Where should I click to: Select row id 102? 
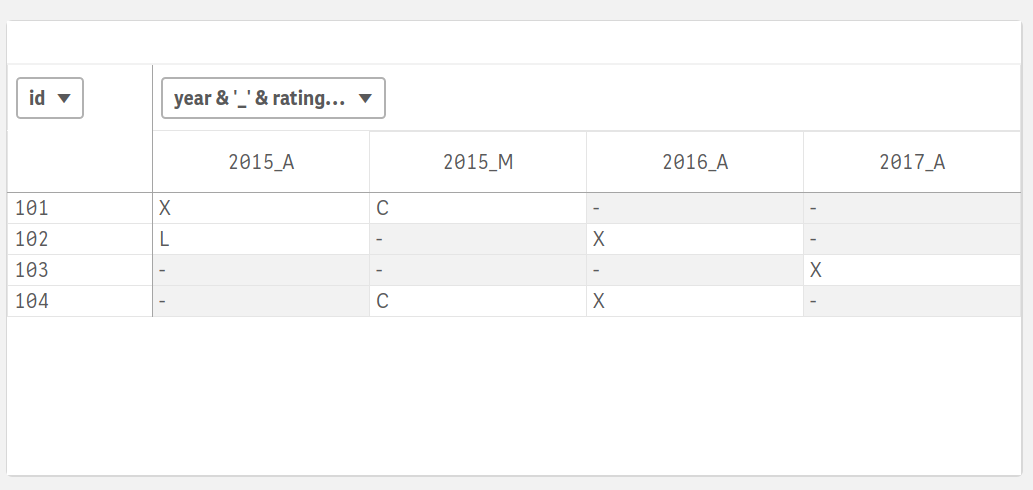[32, 240]
